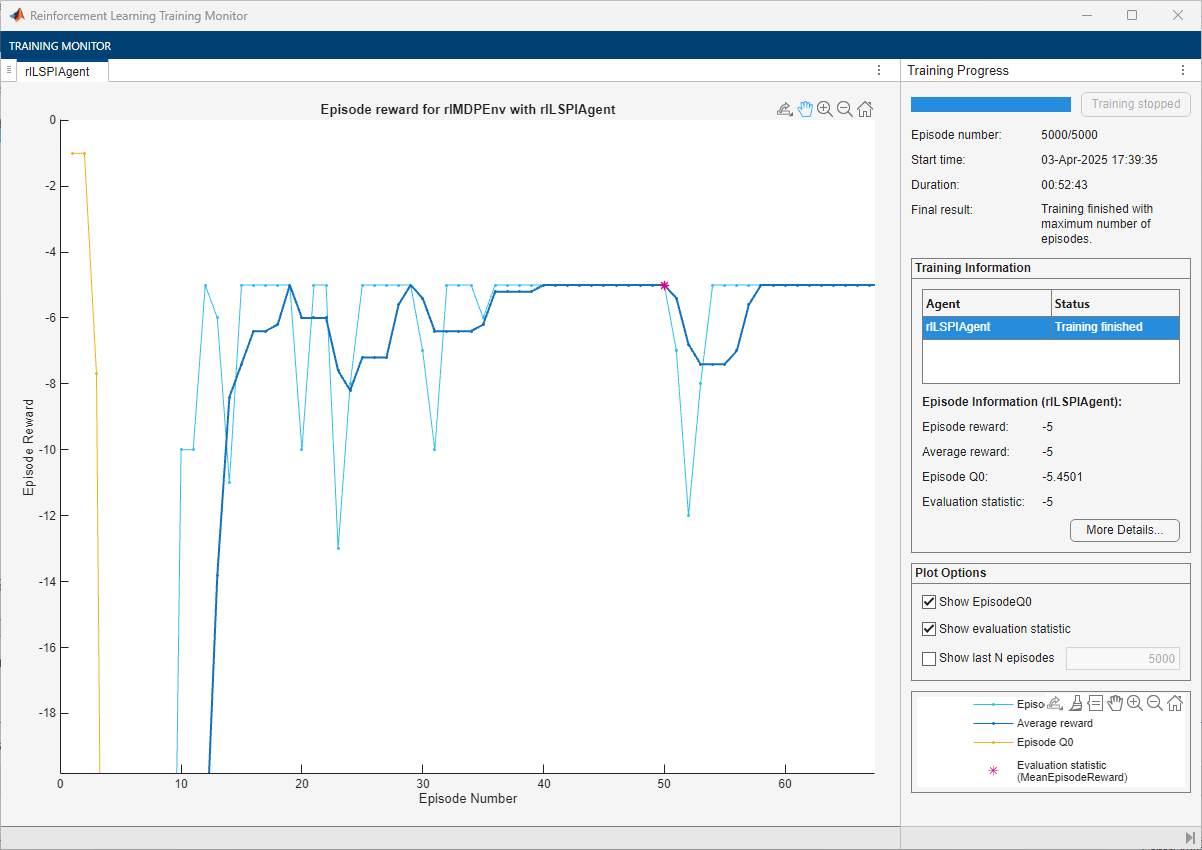Enable Show last N episodes checkbox

(929, 658)
